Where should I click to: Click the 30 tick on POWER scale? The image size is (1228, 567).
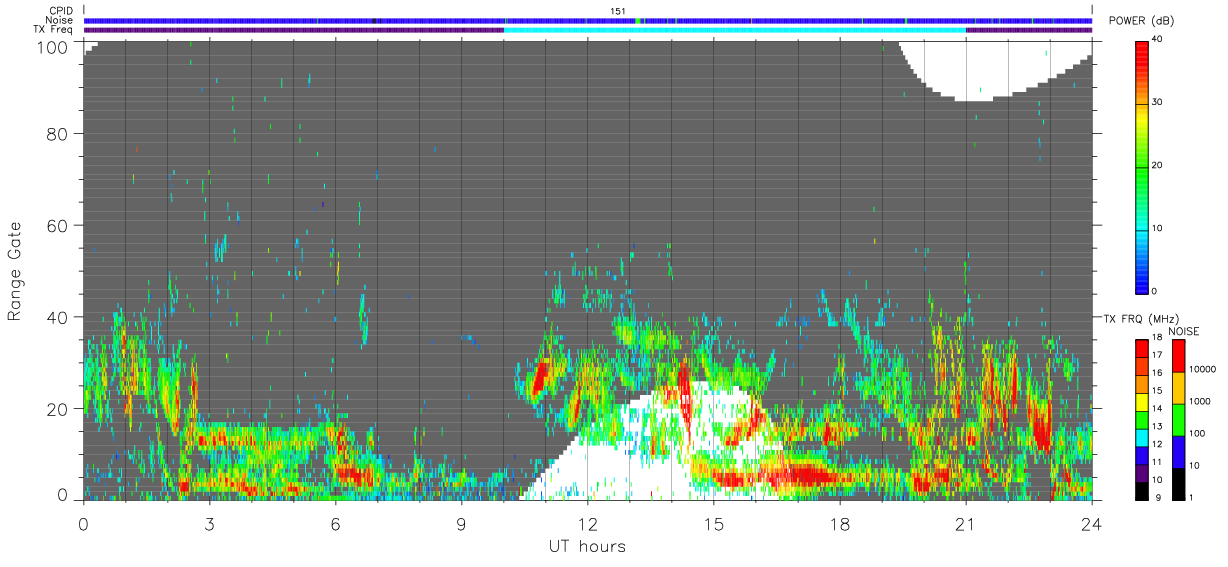1158,102
